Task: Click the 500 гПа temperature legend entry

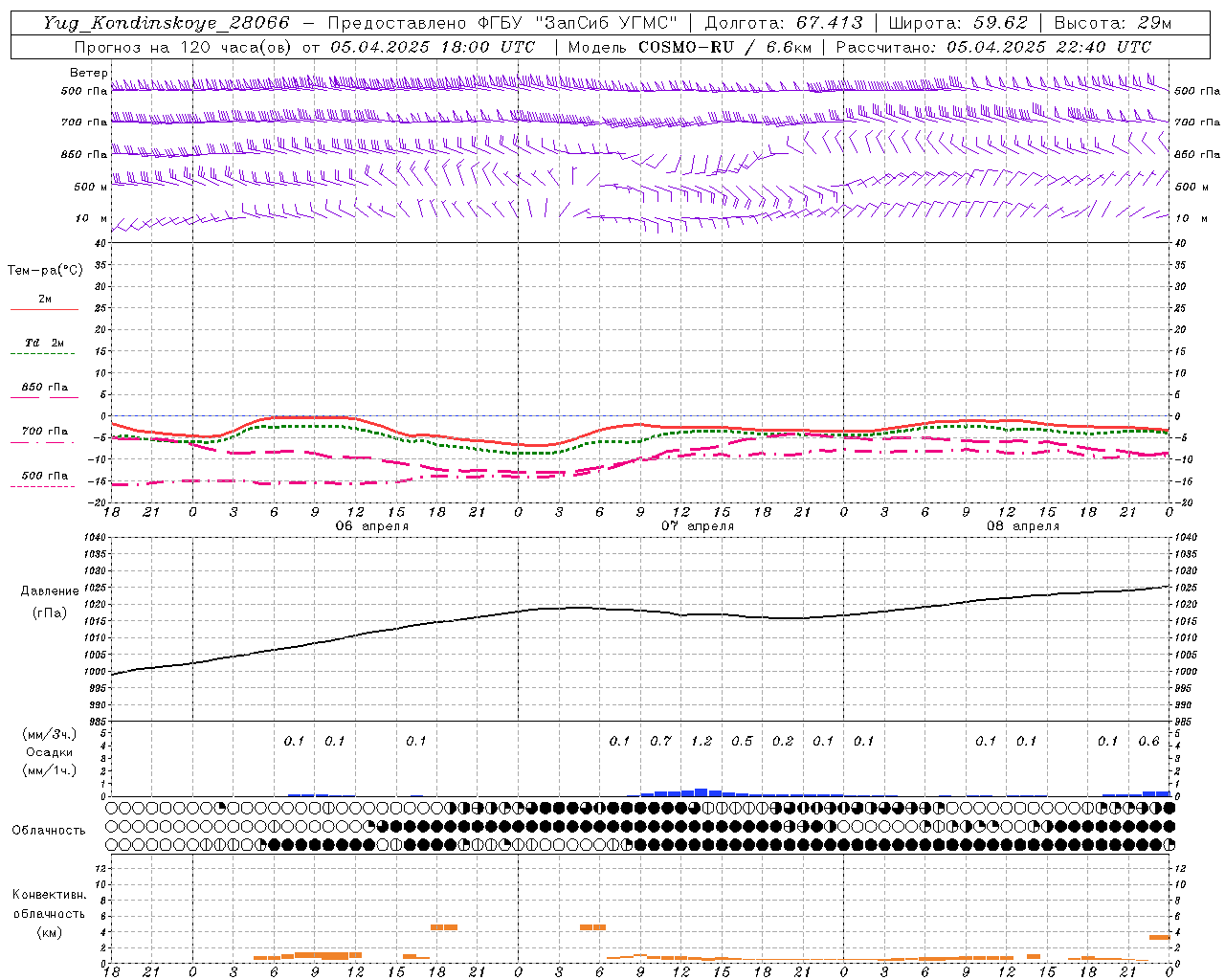Action: pos(45,476)
